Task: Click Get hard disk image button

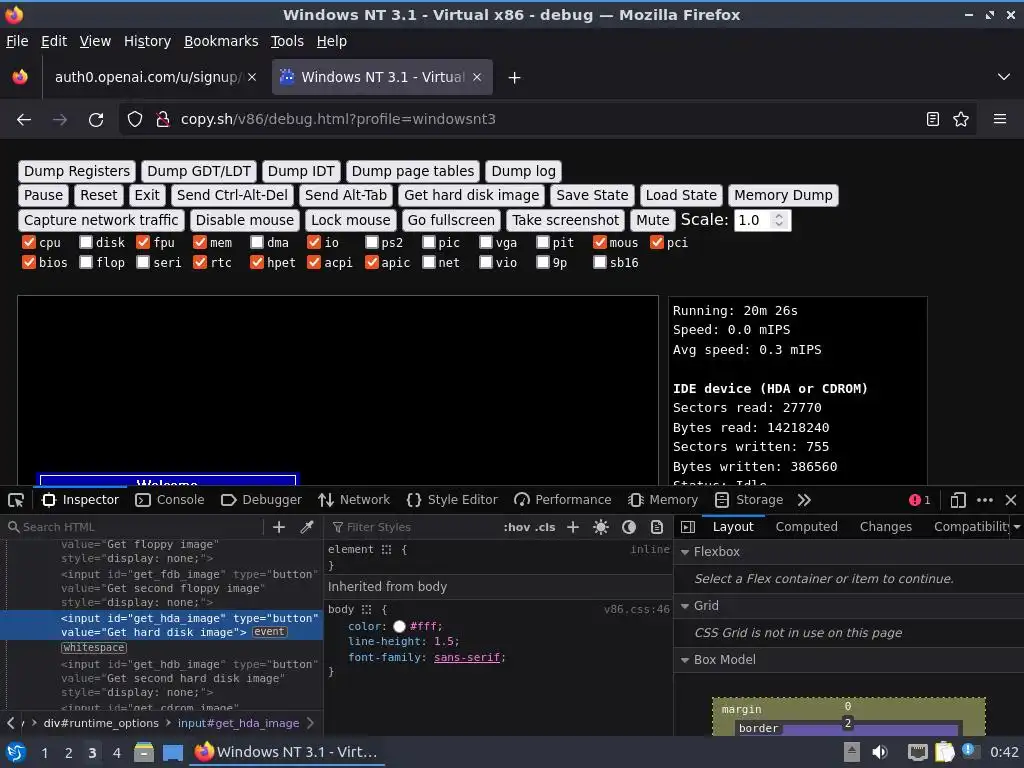Action: [472, 195]
